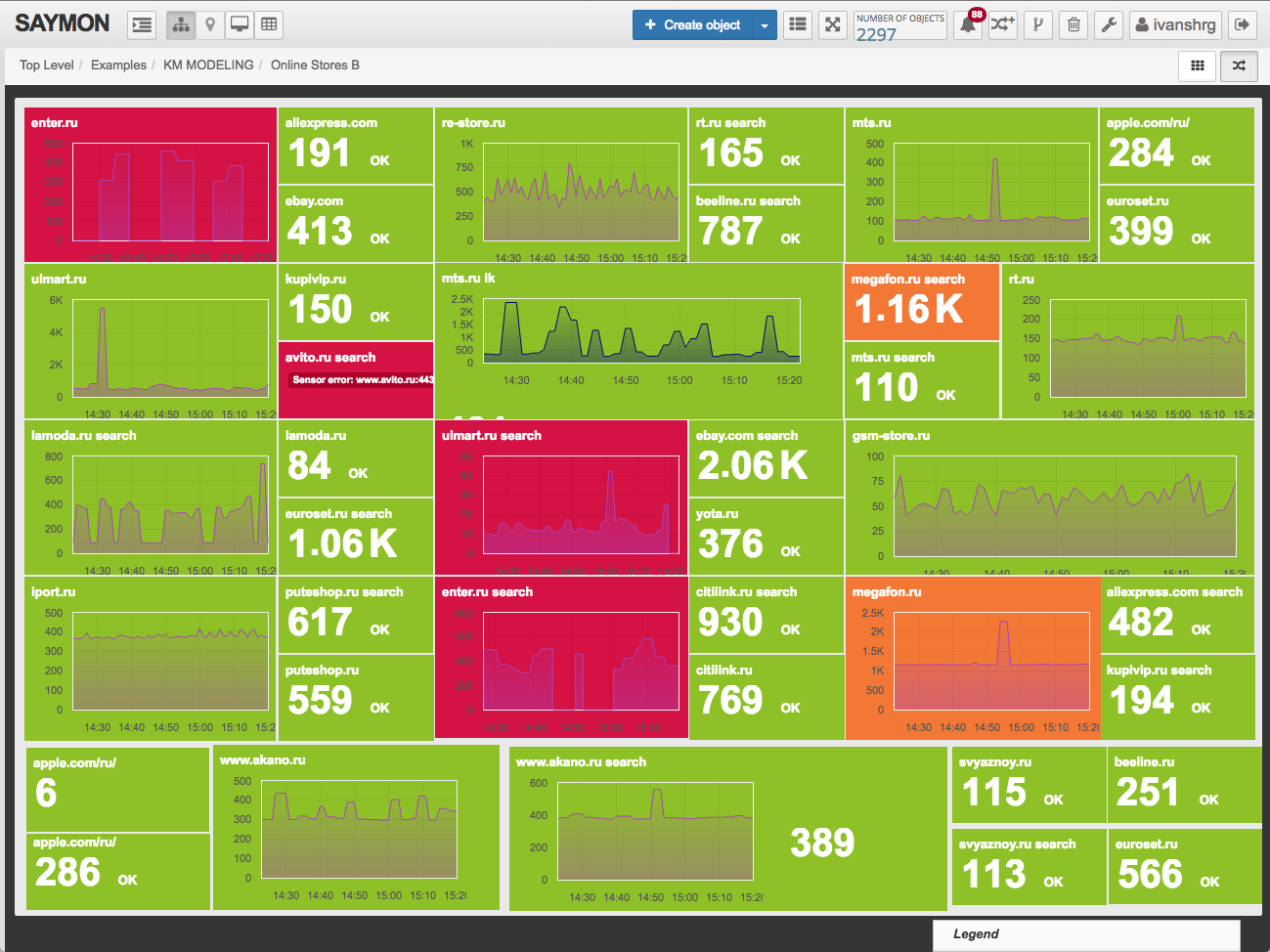Click the branch fork icon
Image resolution: width=1270 pixels, height=952 pixels.
pos(1038,25)
